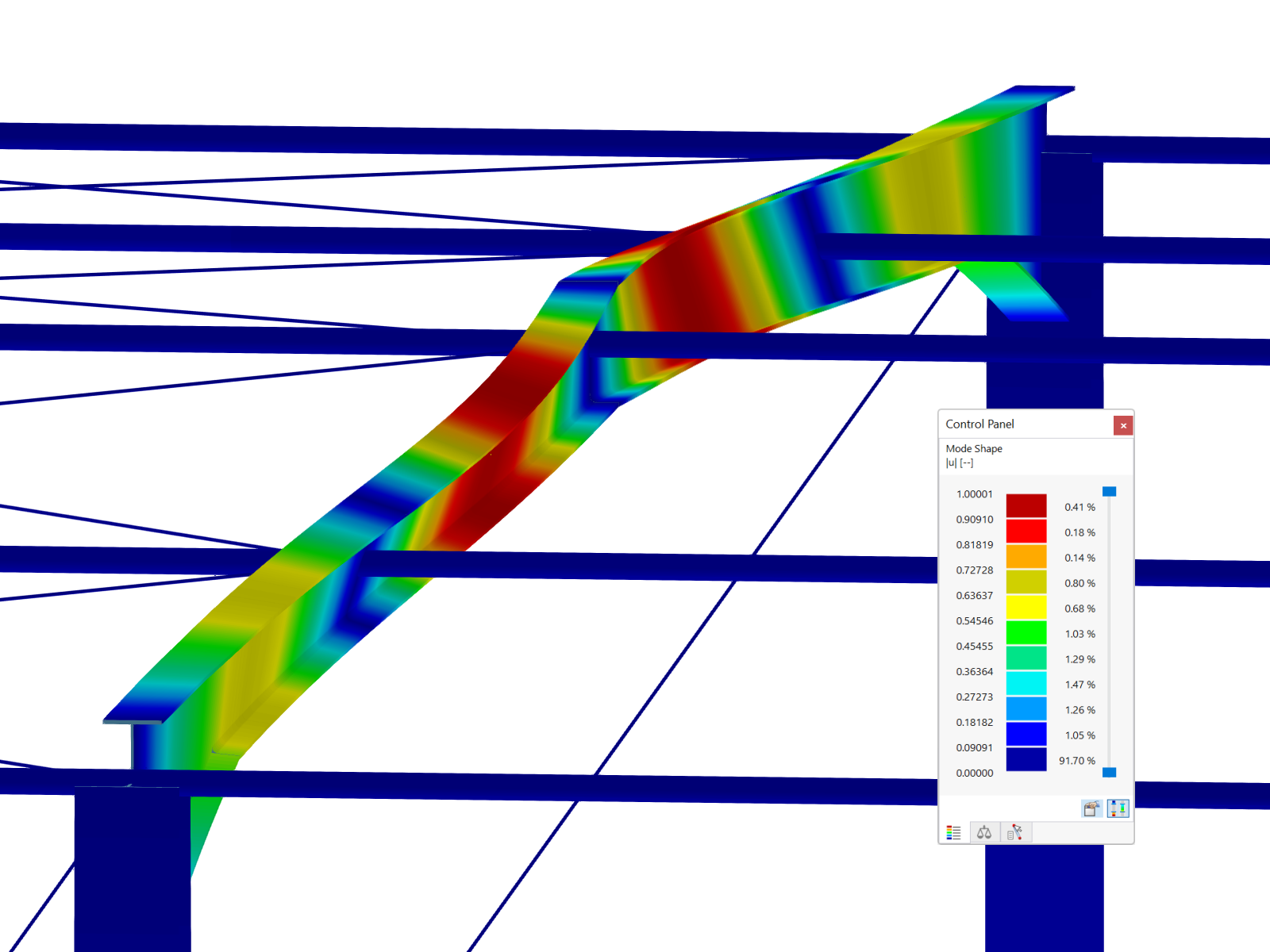Click the 0.36364 legend value

(975, 672)
